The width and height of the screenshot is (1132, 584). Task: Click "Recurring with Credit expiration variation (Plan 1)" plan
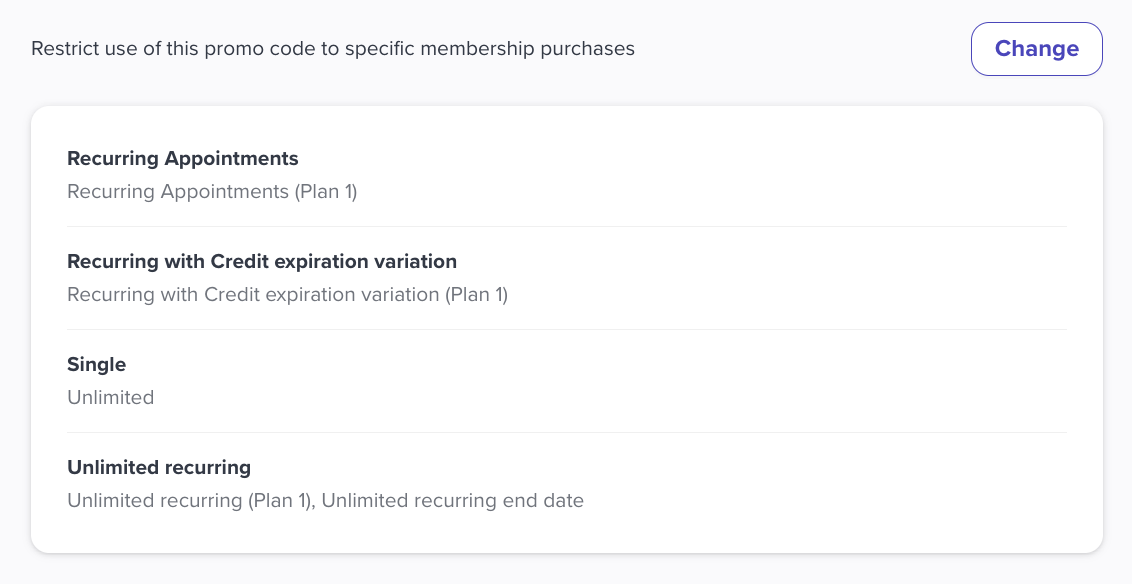coord(287,294)
